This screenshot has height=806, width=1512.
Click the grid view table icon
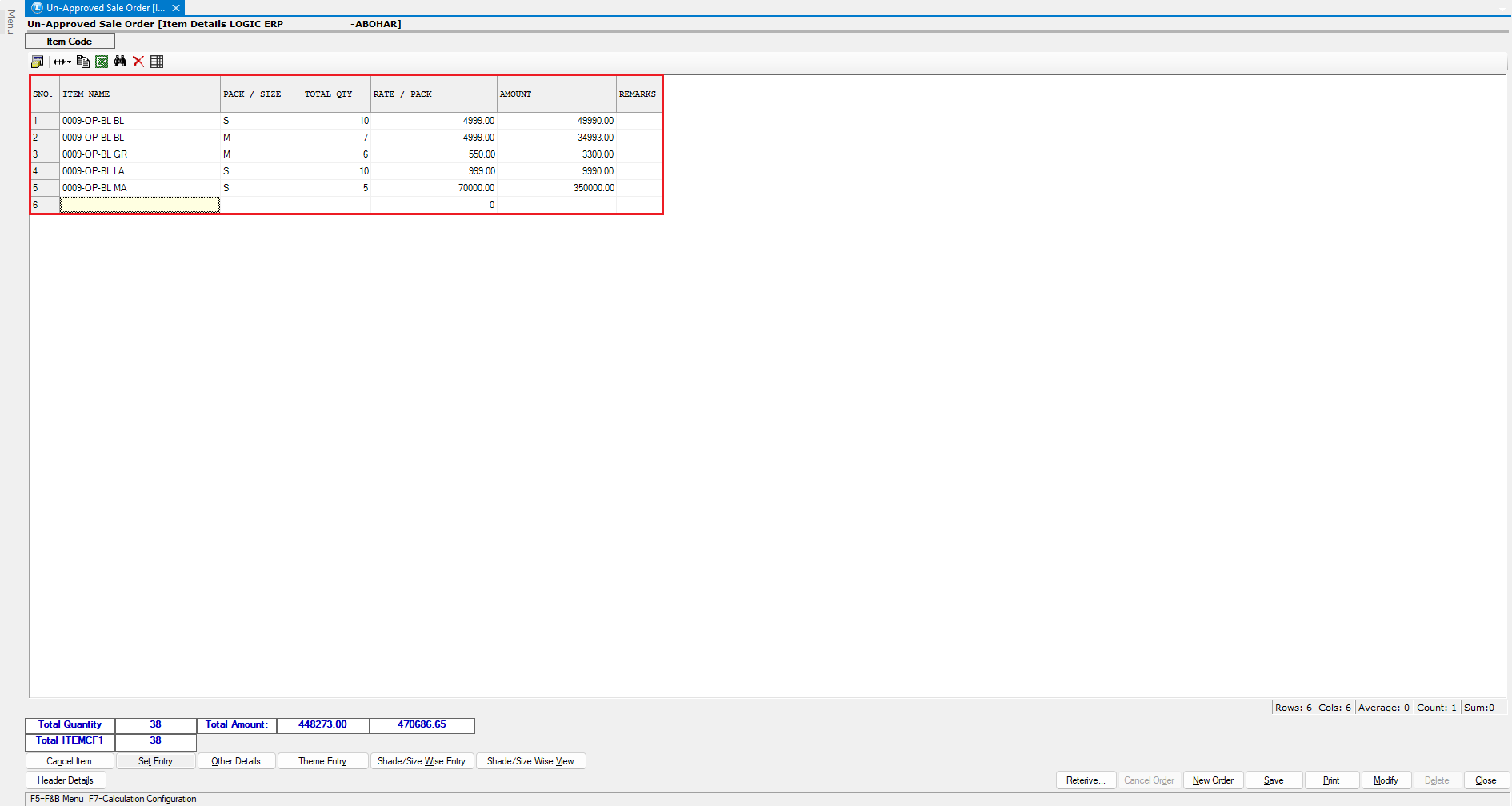[x=157, y=62]
